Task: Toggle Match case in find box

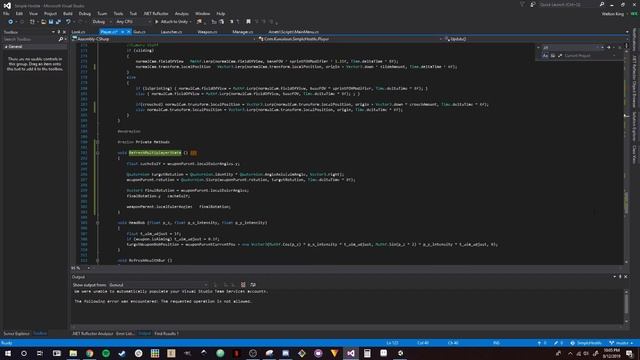Action: coord(545,56)
